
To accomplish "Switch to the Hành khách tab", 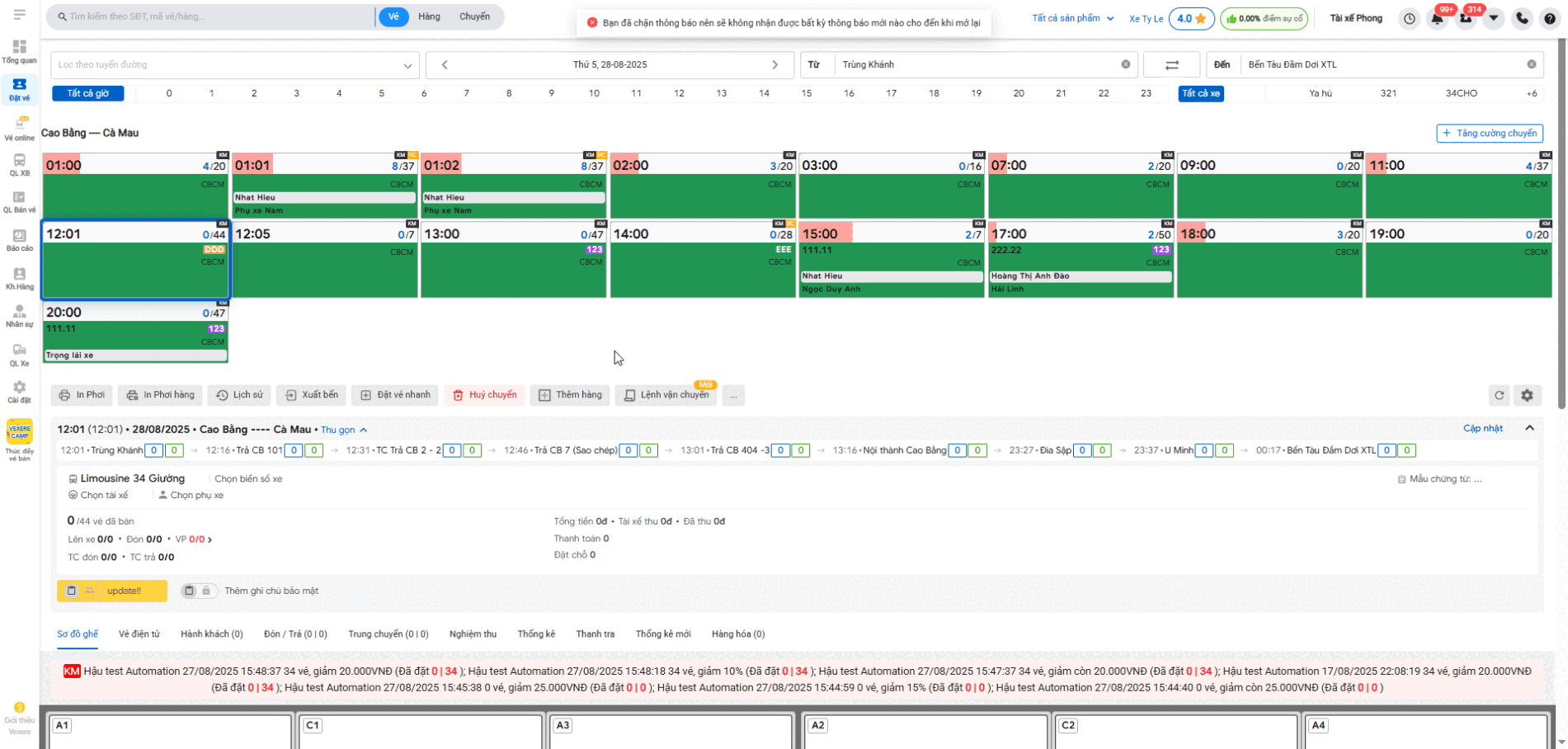I will coord(211,634).
